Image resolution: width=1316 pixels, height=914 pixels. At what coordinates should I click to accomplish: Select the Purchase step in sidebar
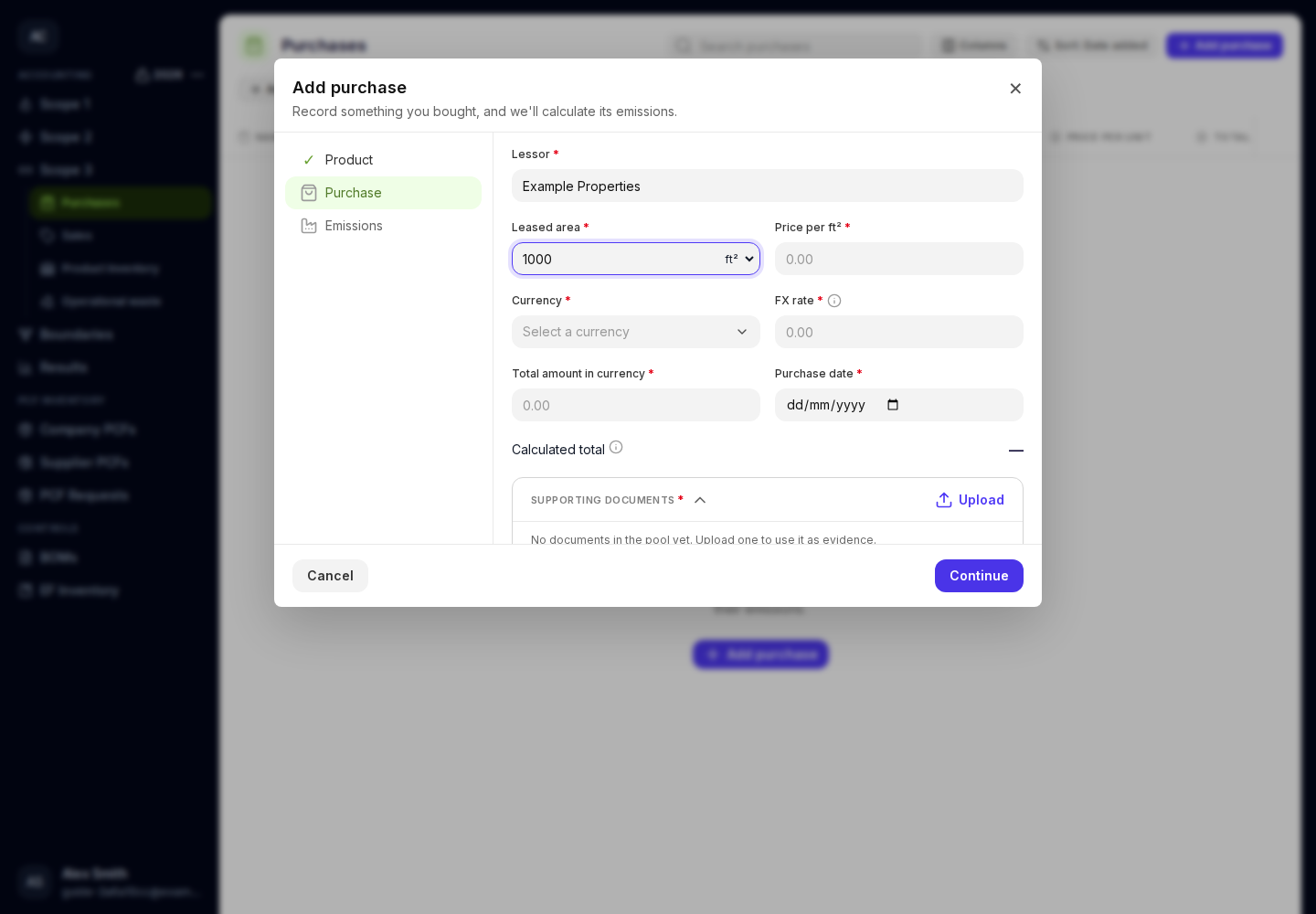pos(384,193)
